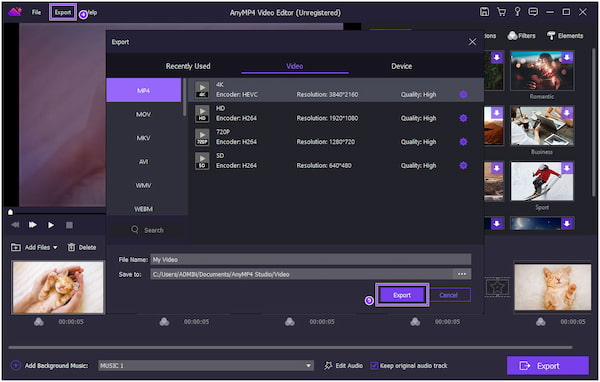Select the MOV format
Screen dimensions: 600x382
coord(144,114)
